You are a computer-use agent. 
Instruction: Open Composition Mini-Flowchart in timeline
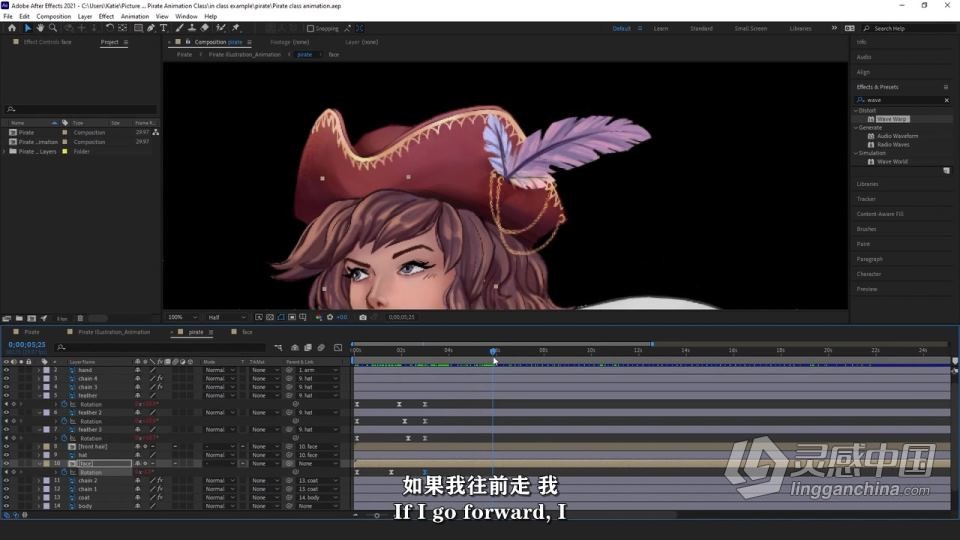point(278,348)
